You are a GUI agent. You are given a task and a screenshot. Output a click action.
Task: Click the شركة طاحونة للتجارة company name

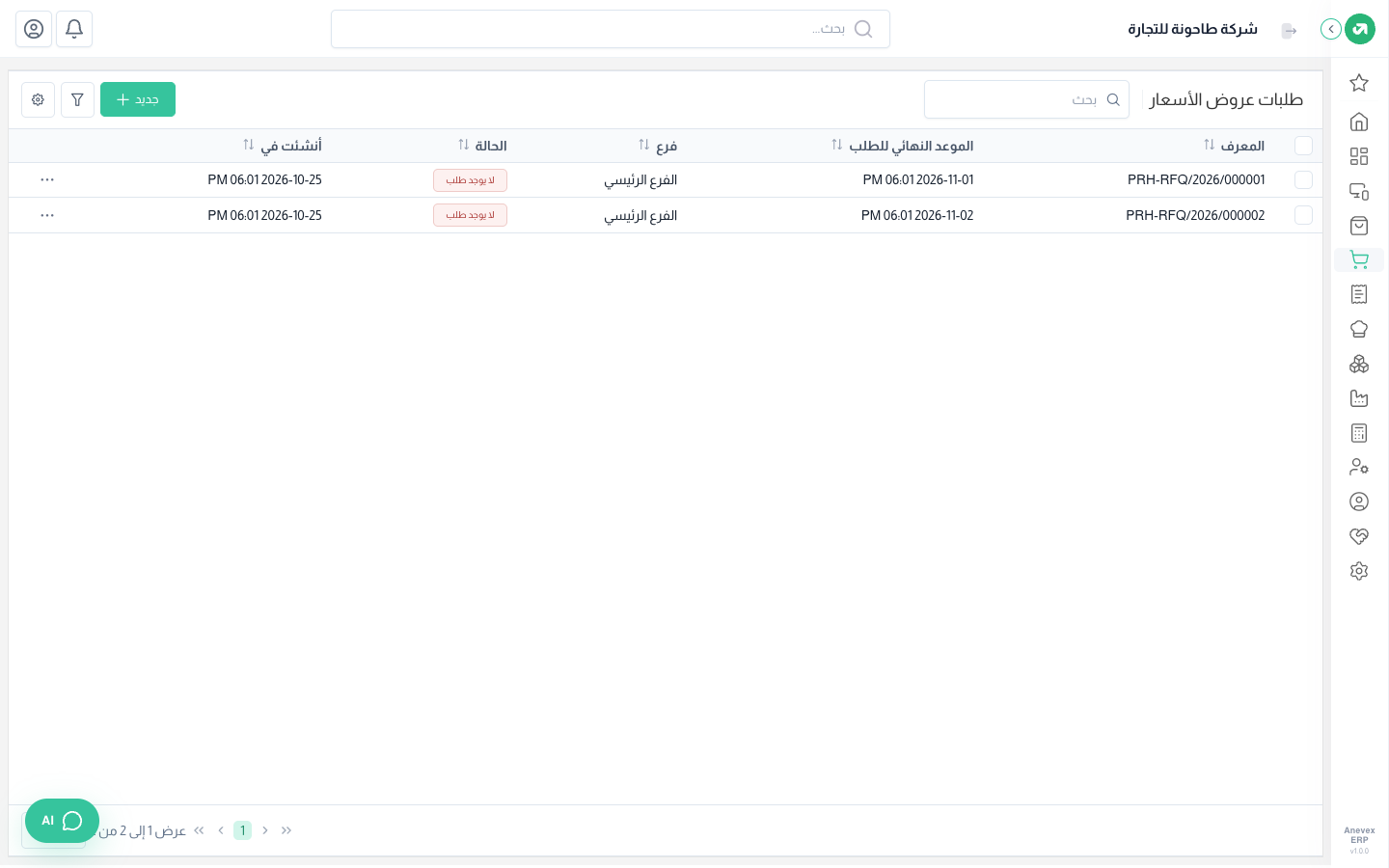pos(1193,29)
